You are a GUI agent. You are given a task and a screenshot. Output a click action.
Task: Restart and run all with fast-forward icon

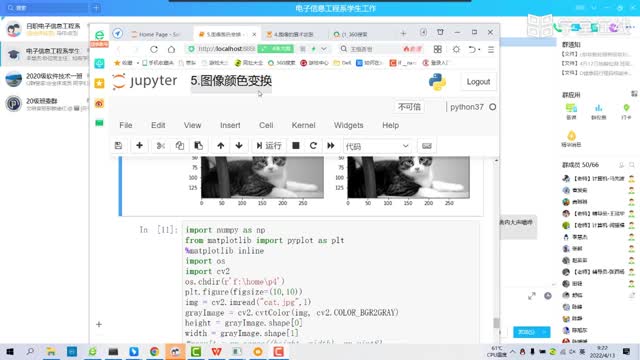331,146
